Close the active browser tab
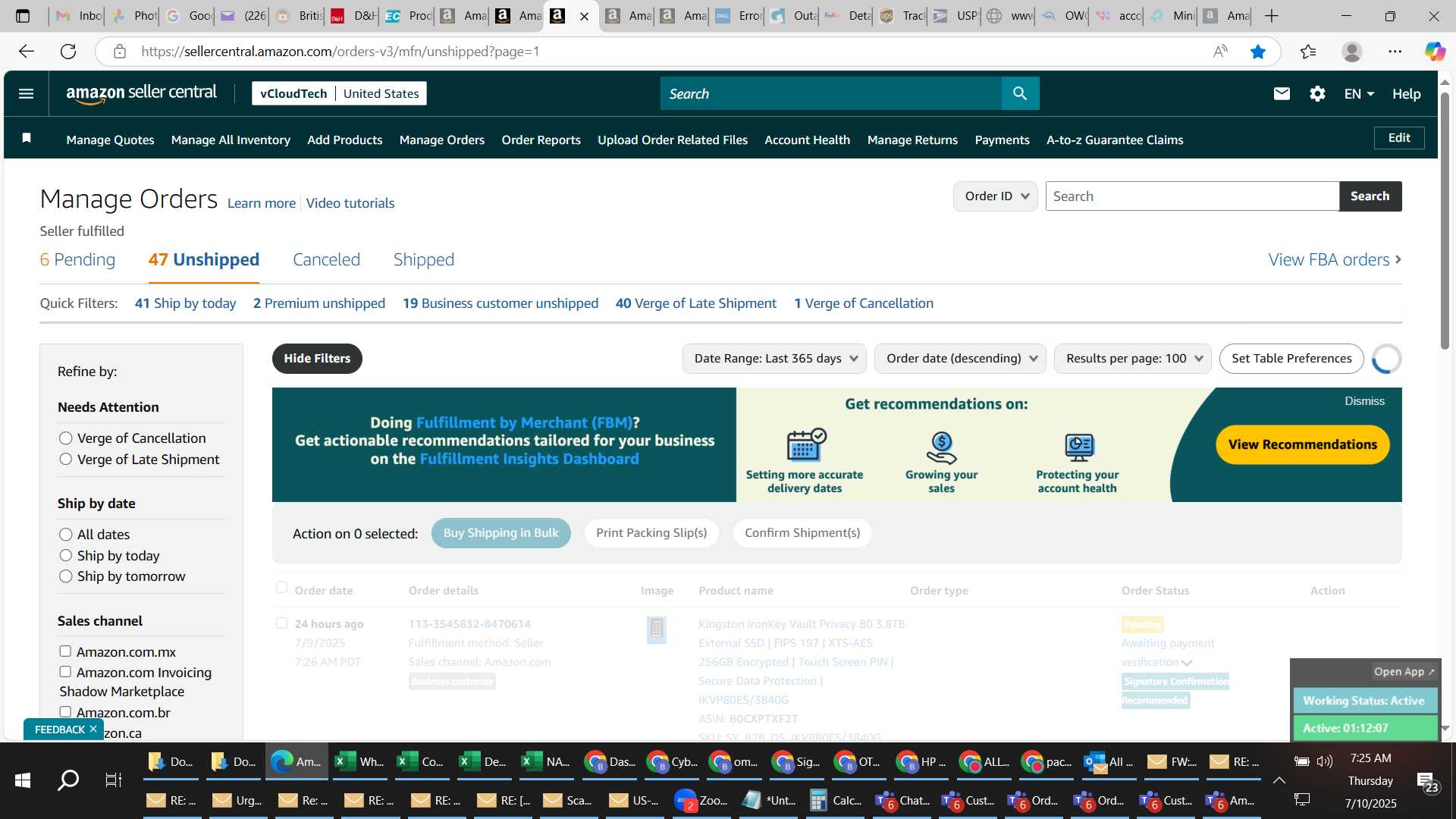 (584, 16)
